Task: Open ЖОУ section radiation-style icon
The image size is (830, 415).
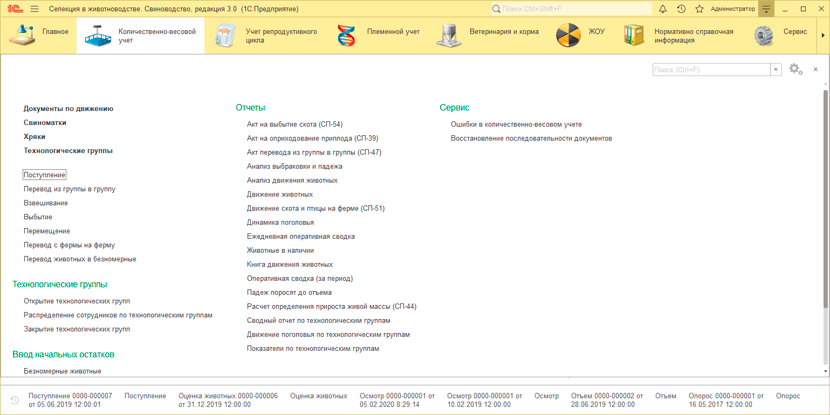Action: click(x=568, y=35)
